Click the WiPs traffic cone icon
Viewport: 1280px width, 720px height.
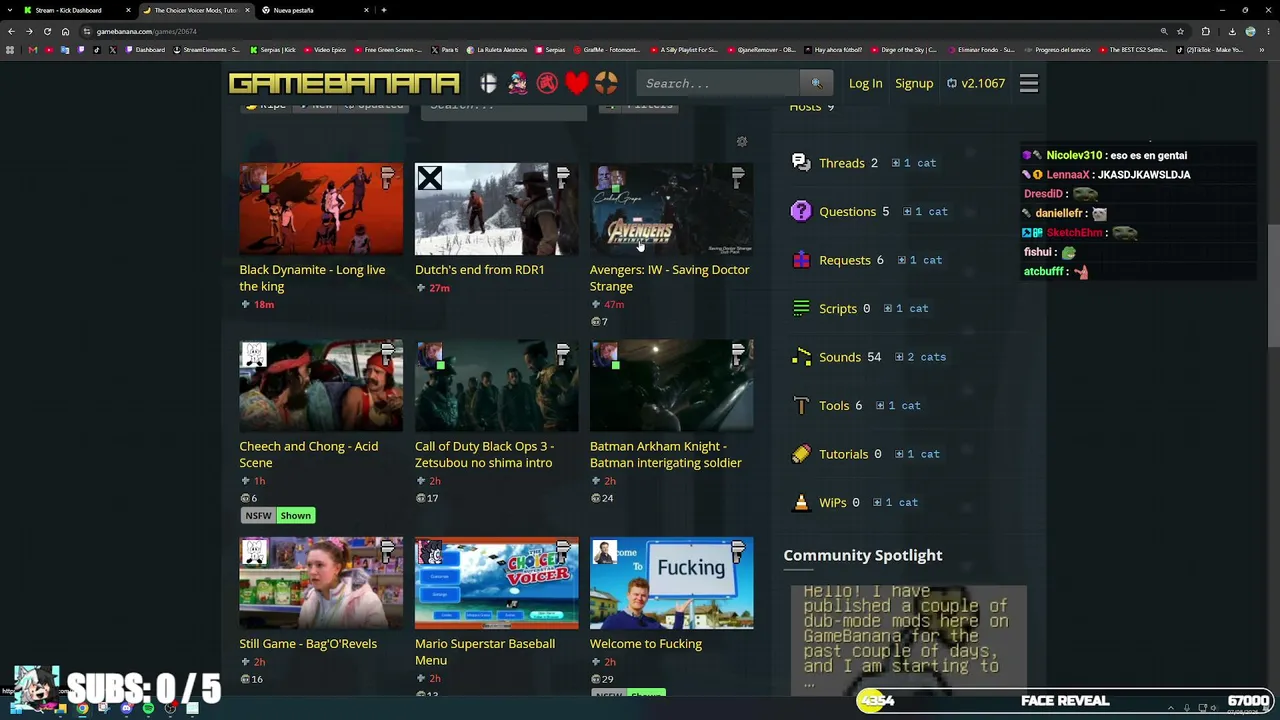coord(801,502)
